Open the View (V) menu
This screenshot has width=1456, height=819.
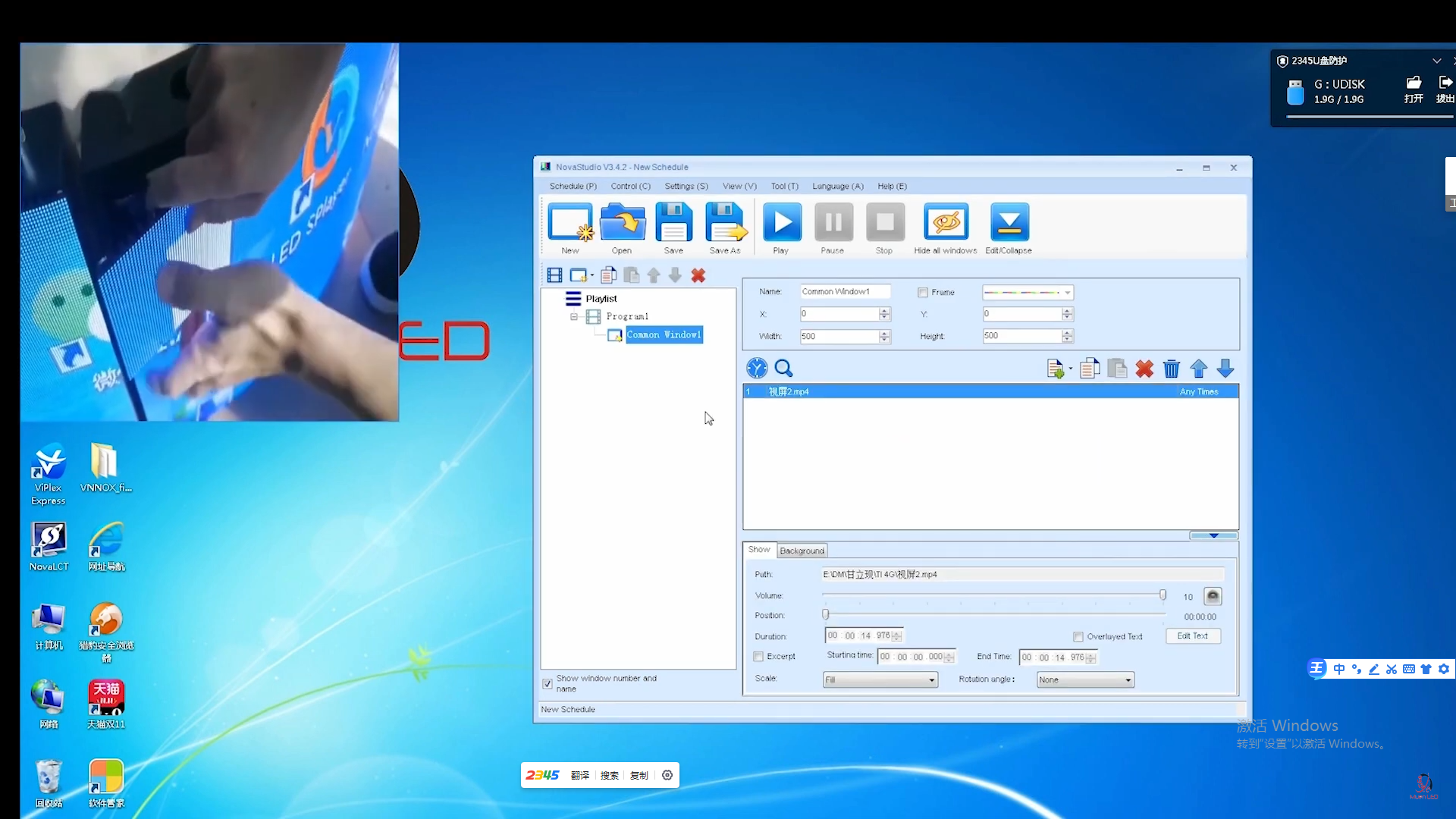(x=739, y=187)
